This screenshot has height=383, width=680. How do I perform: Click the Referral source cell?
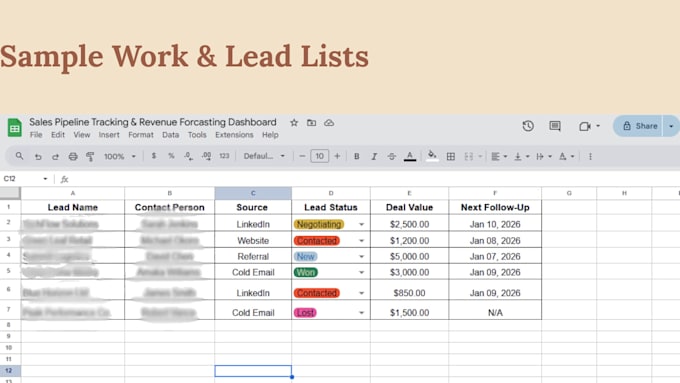tap(253, 257)
